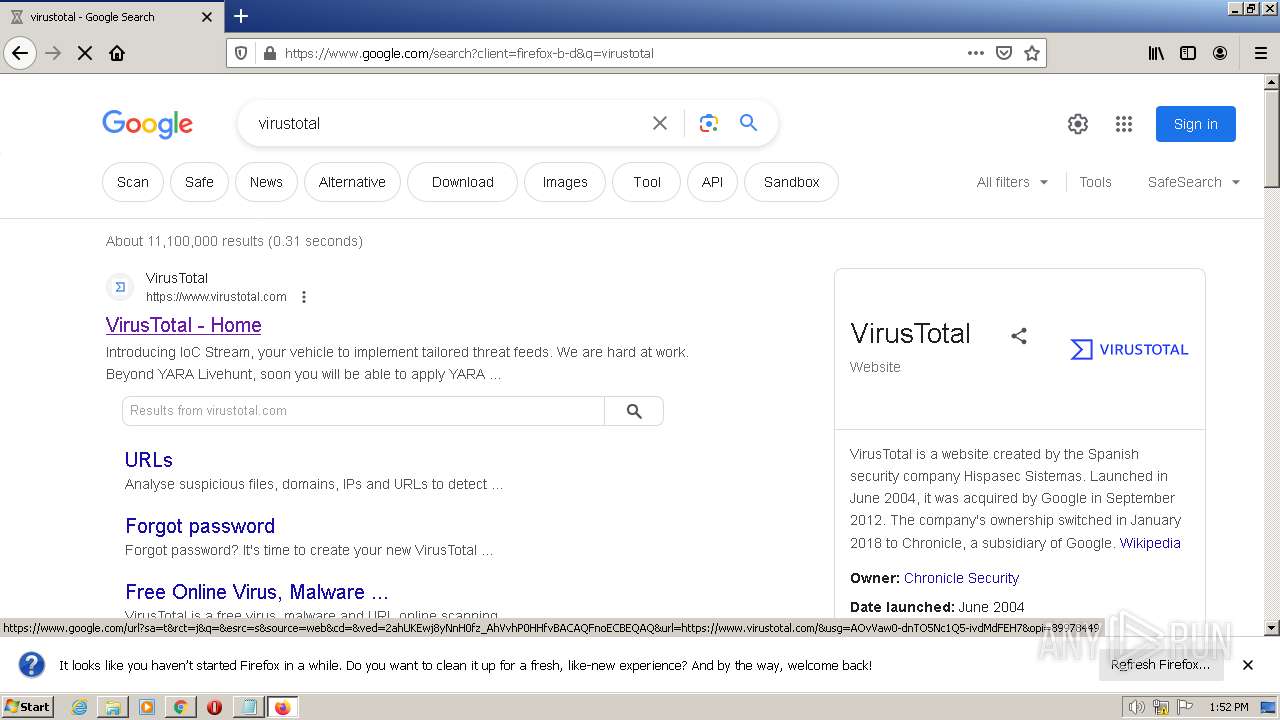Open the Tools options
Image resolution: width=1280 pixels, height=720 pixels.
pos(1095,182)
